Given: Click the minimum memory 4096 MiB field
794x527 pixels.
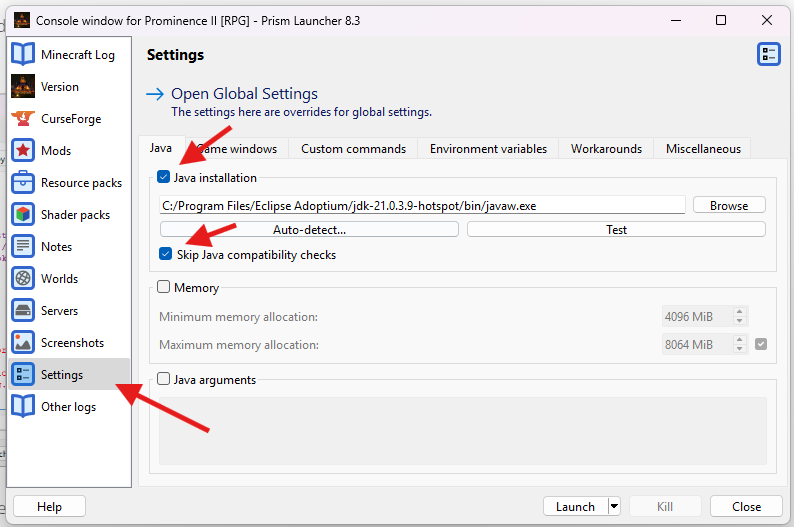Looking at the screenshot, I should click(x=697, y=316).
